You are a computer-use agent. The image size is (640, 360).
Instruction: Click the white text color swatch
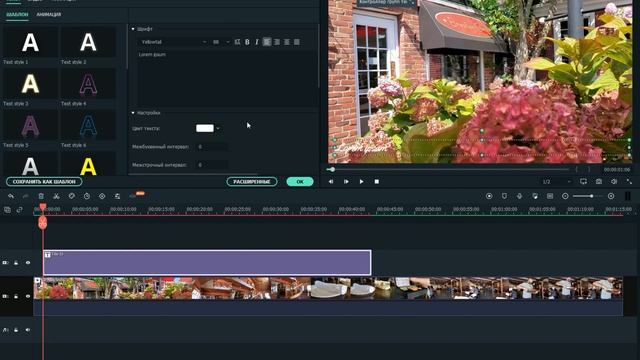205,129
